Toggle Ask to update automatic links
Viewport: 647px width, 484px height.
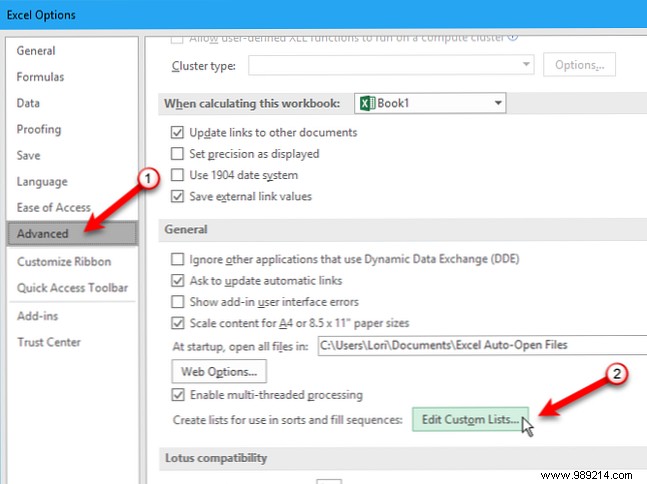click(177, 281)
